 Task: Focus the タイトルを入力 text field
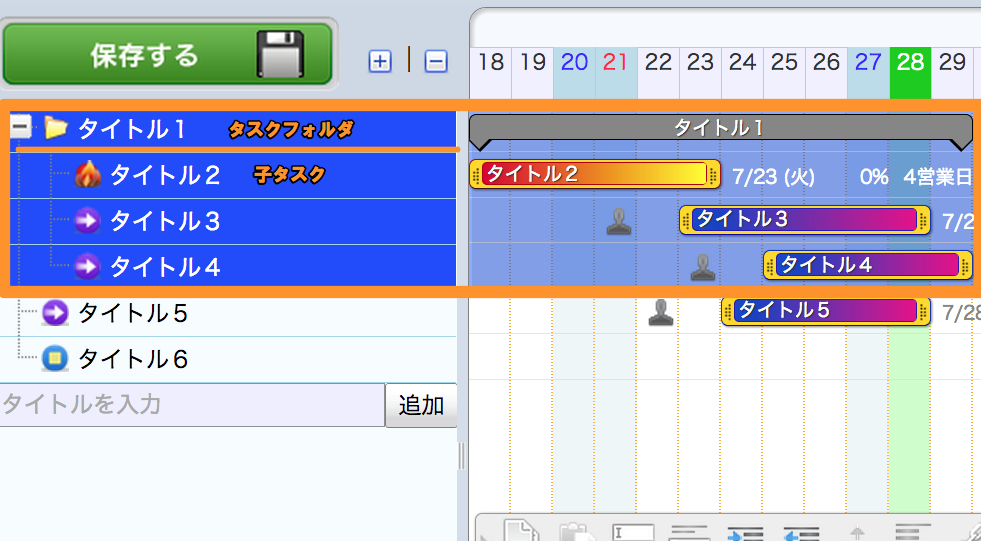[192, 405]
